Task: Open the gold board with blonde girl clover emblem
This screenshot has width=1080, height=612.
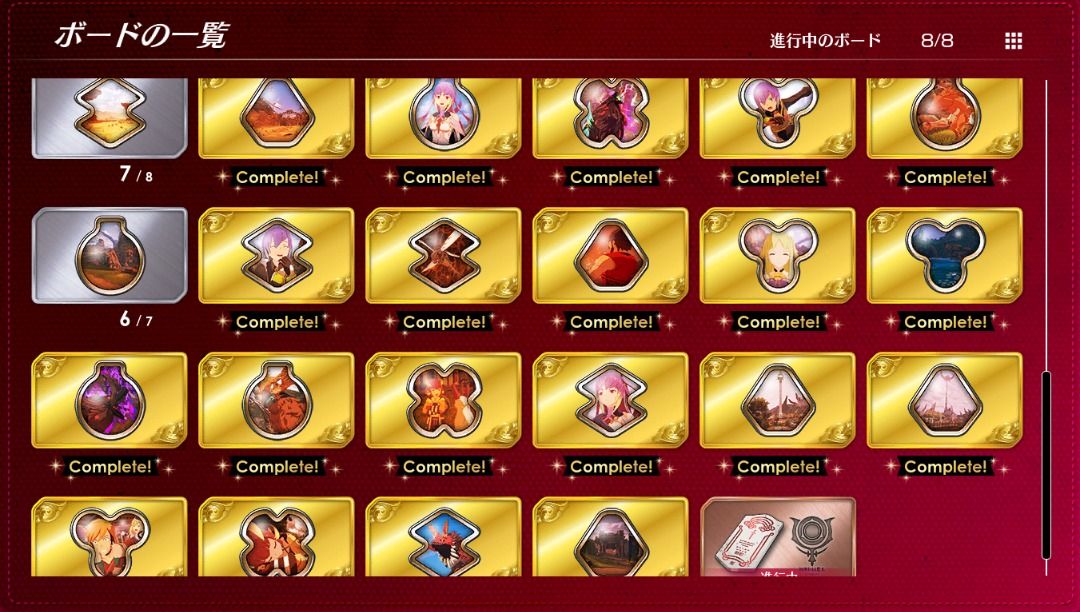Action: point(778,255)
